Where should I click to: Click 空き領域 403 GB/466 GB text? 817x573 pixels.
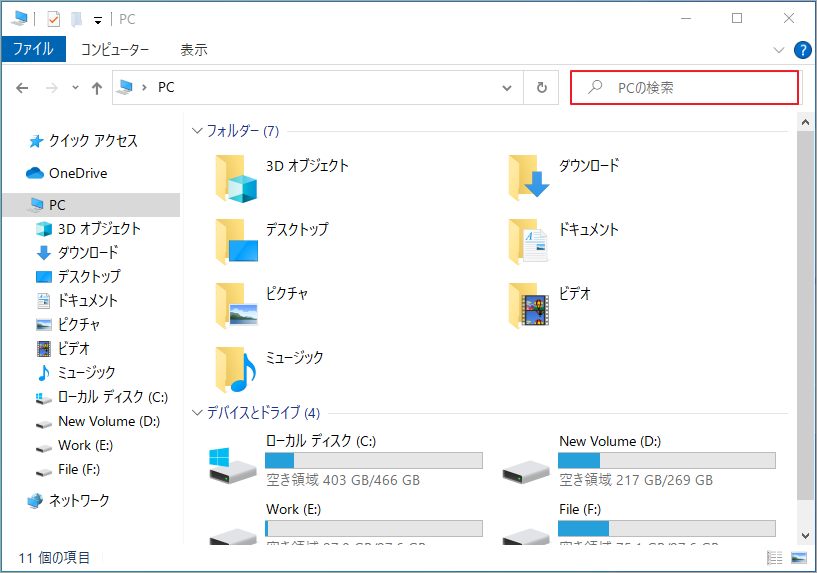point(343,480)
